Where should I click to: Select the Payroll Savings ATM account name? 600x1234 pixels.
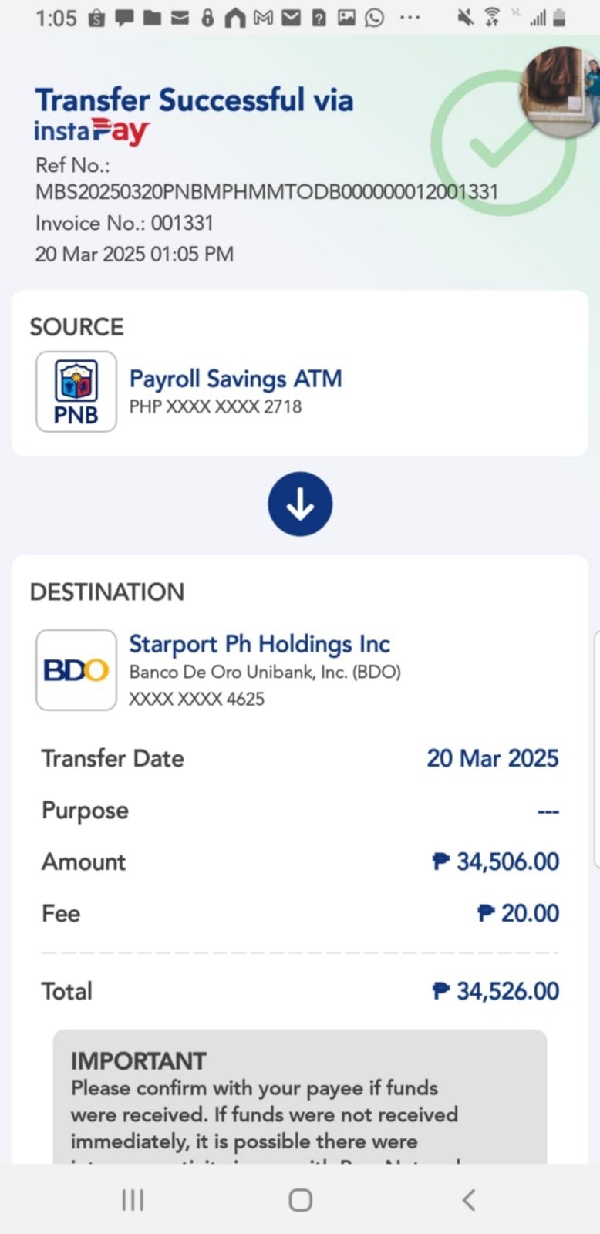pyautogui.click(x=236, y=379)
